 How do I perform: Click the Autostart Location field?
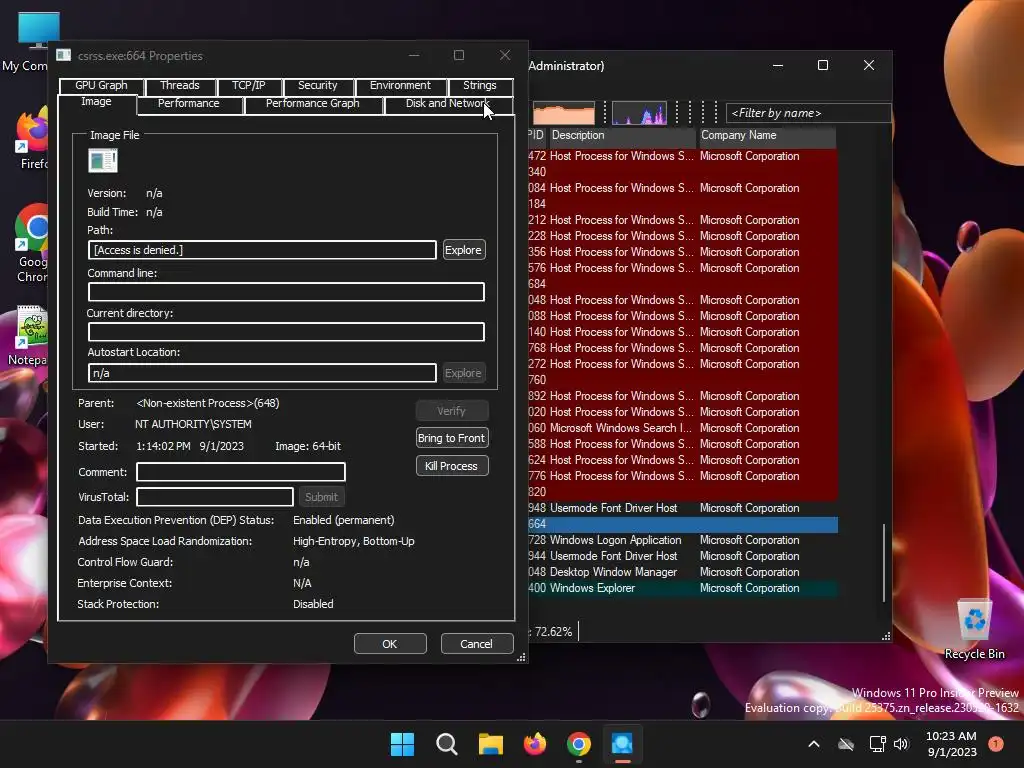point(263,373)
